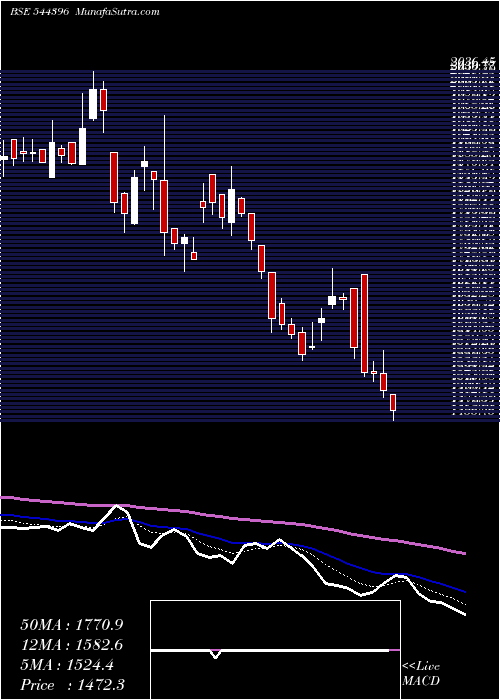Click the tallest white candlestick near the chart high
This screenshot has height=700, width=500.
click(x=93, y=104)
